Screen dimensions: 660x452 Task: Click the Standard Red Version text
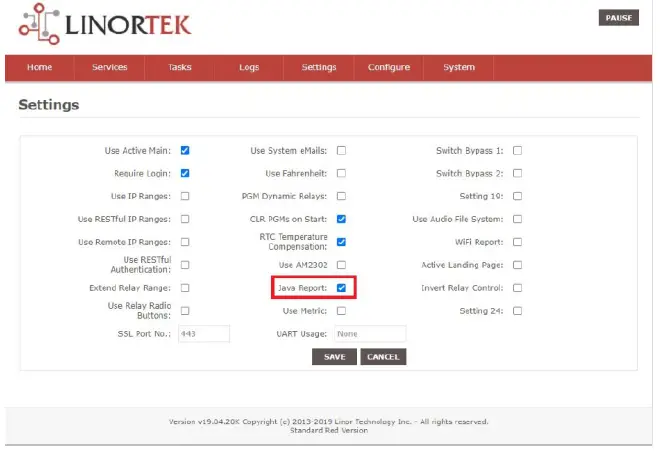[329, 430]
